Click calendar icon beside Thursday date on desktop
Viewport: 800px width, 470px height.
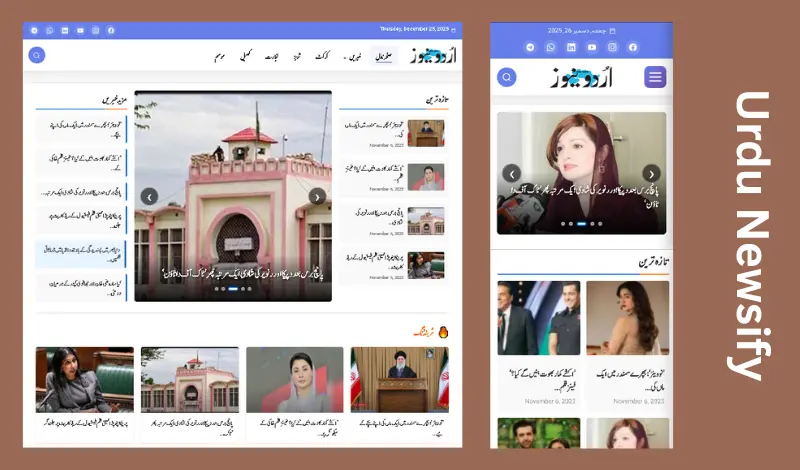pyautogui.click(x=454, y=30)
